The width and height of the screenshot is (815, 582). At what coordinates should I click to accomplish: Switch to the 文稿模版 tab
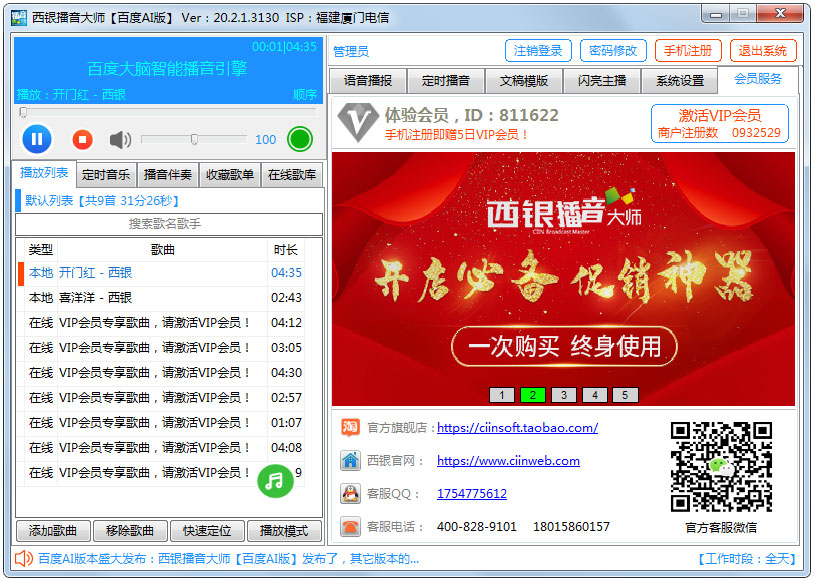point(523,81)
